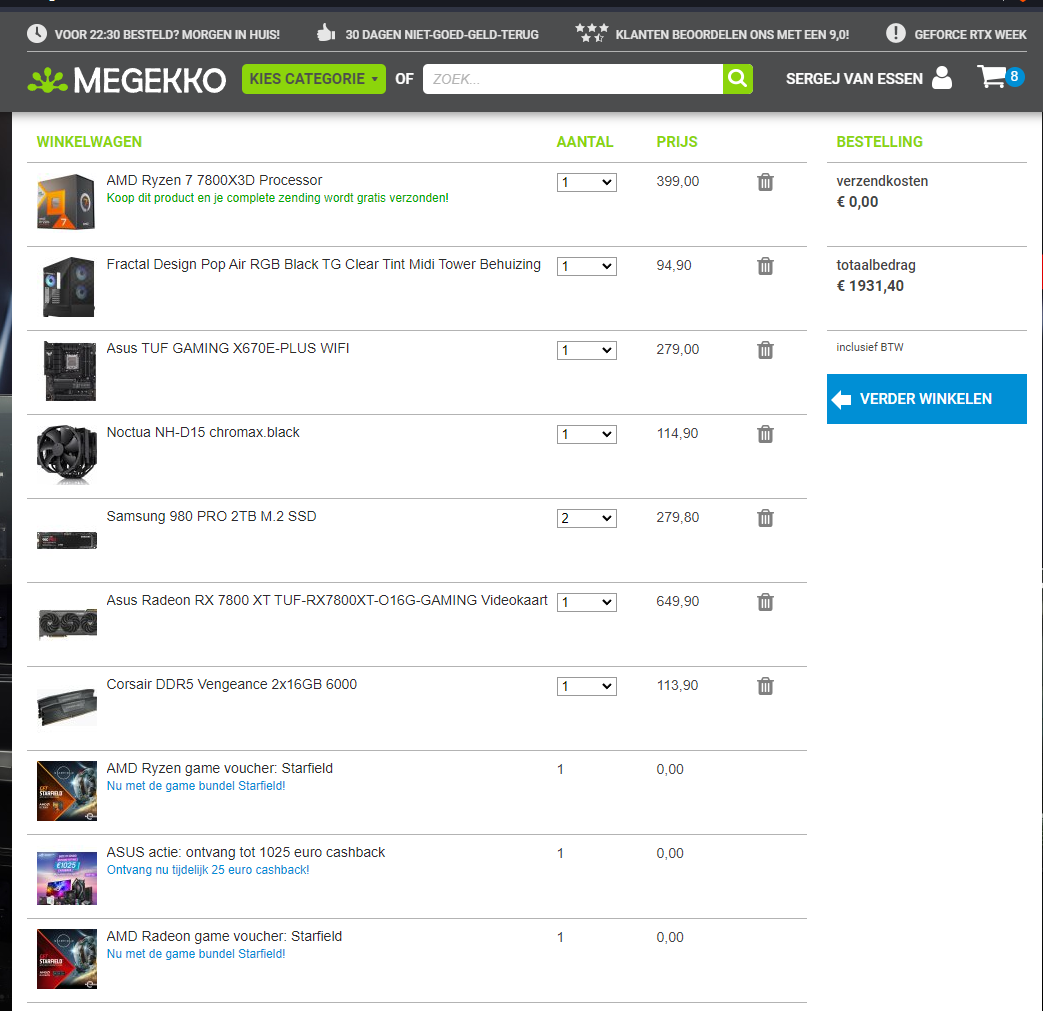
Task: Trash the Corsair DDR5 Vengeance memory item
Action: point(765,686)
